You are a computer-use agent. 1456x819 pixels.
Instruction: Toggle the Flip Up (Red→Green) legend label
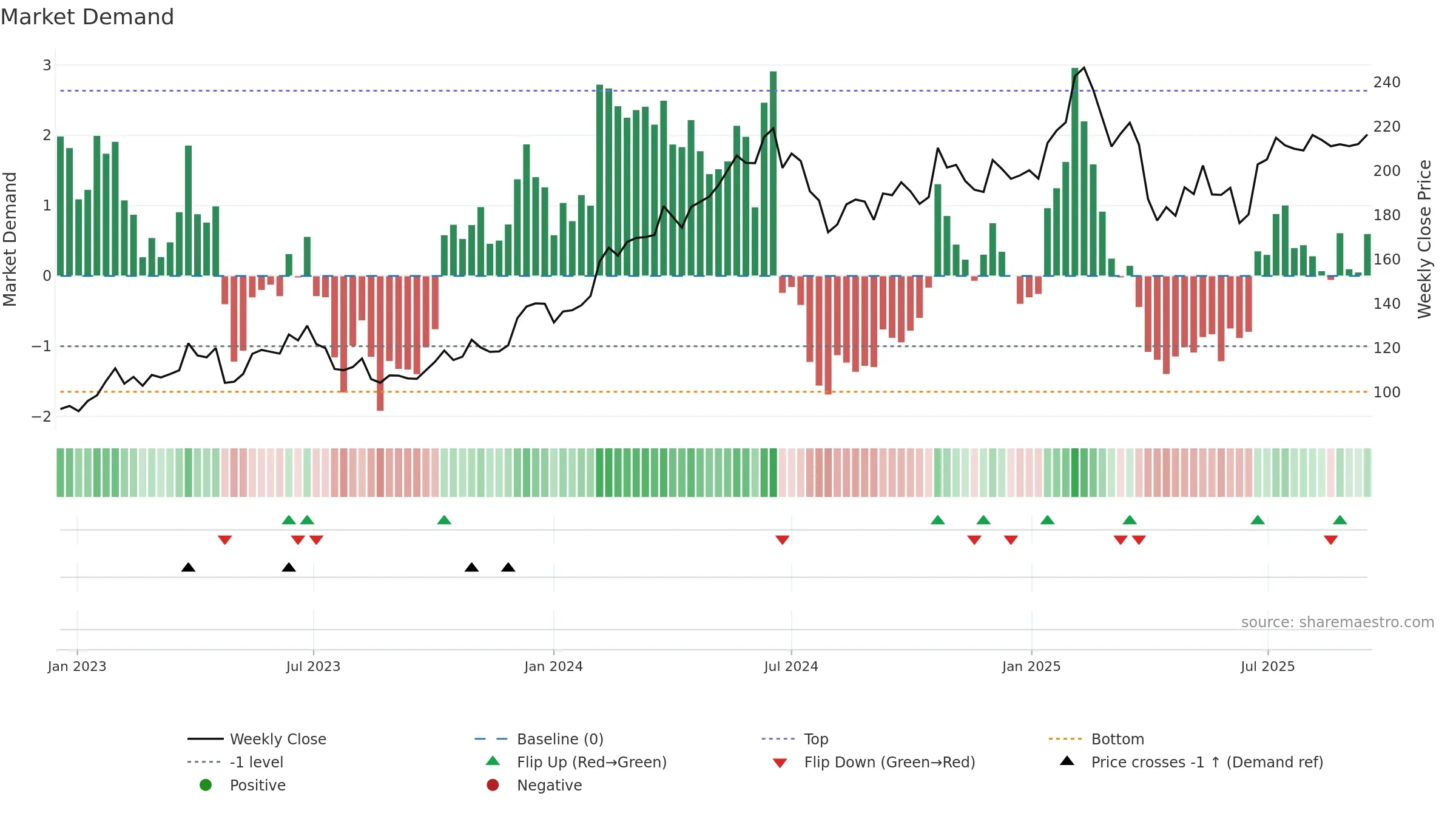pos(591,762)
